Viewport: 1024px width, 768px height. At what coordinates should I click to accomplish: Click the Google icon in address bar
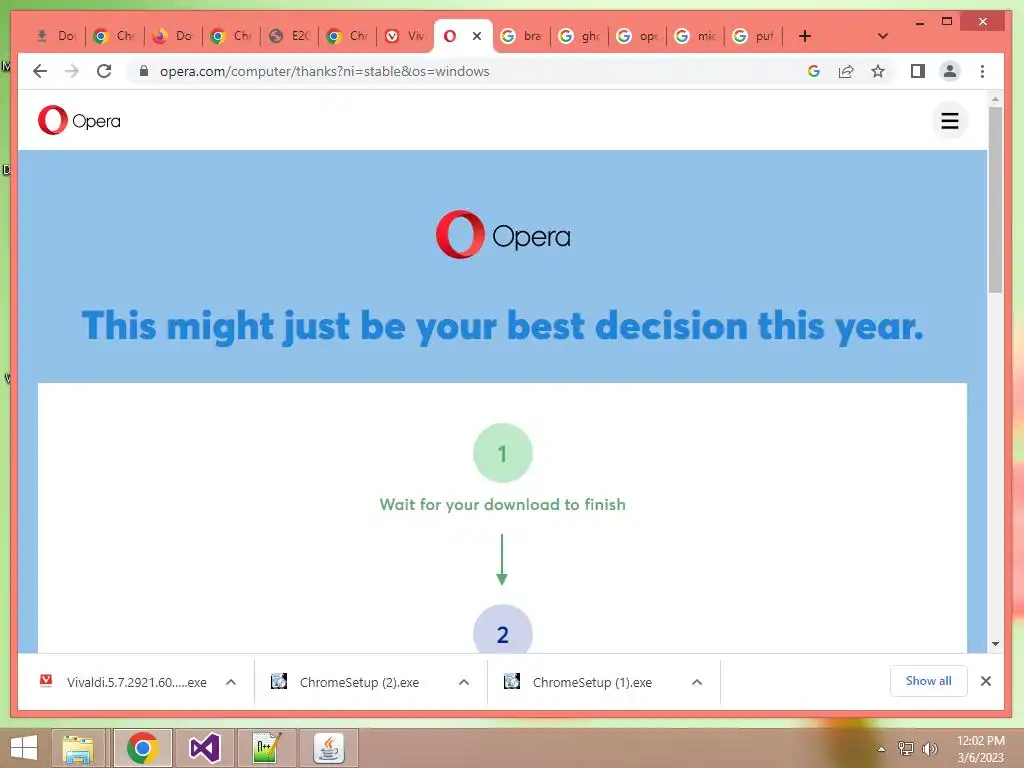click(x=814, y=71)
